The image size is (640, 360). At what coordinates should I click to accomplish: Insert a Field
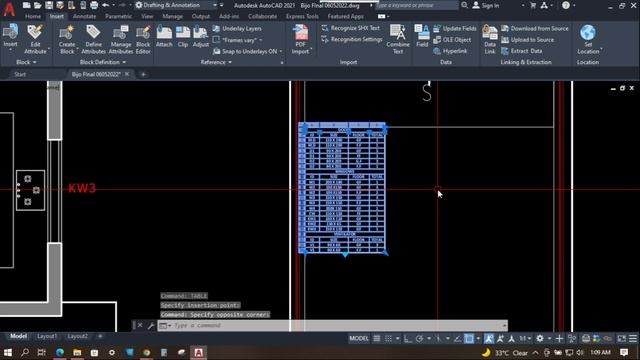click(x=422, y=36)
